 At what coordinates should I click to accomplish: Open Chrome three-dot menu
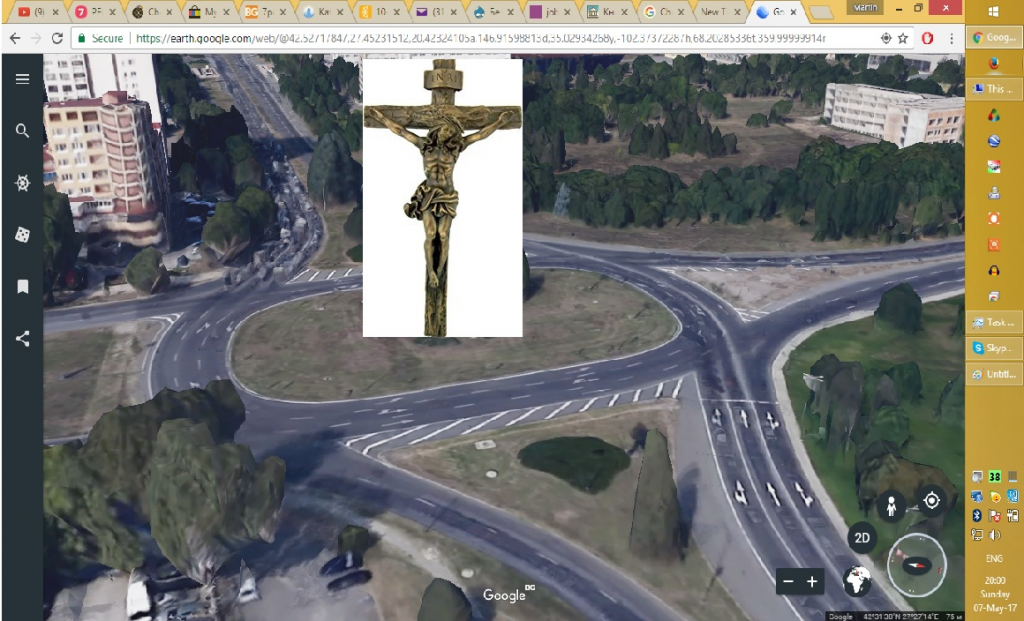(952, 39)
